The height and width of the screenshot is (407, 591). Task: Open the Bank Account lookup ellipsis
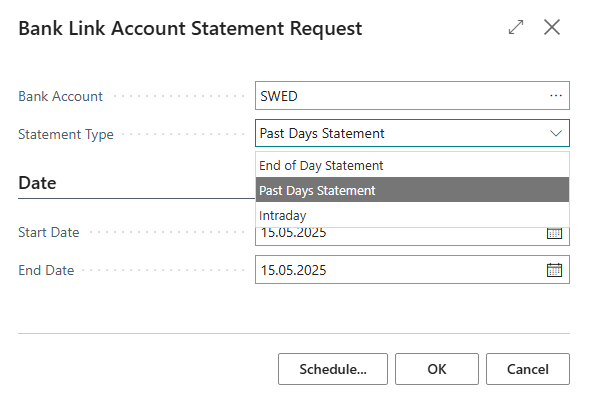tap(556, 96)
